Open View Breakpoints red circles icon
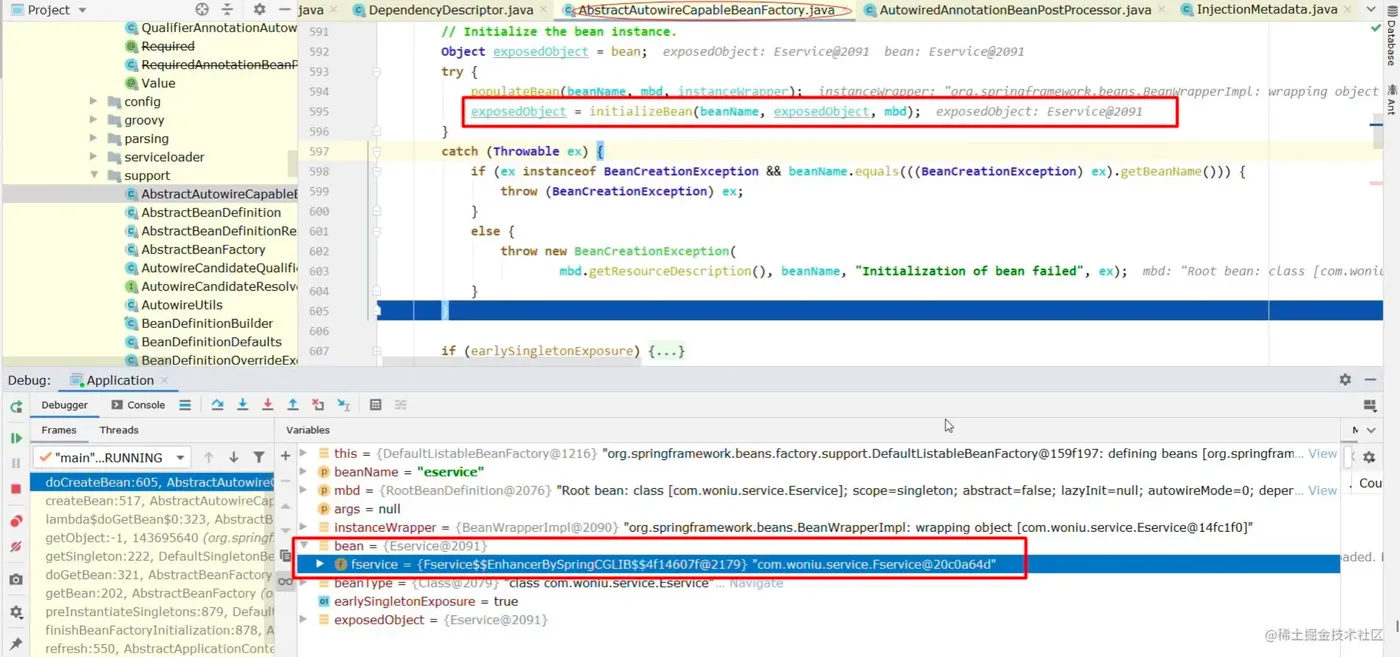This screenshot has height=657, width=1400. tap(16, 521)
